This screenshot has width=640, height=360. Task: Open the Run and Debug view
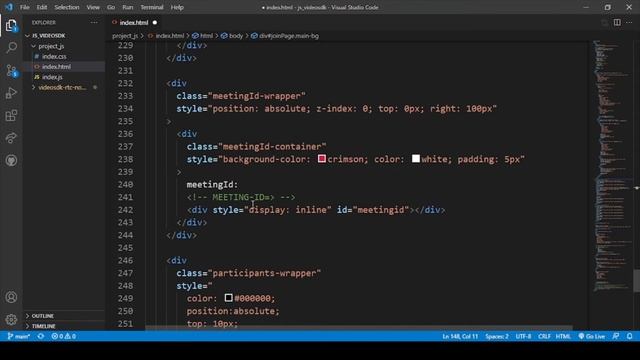tap(11, 93)
